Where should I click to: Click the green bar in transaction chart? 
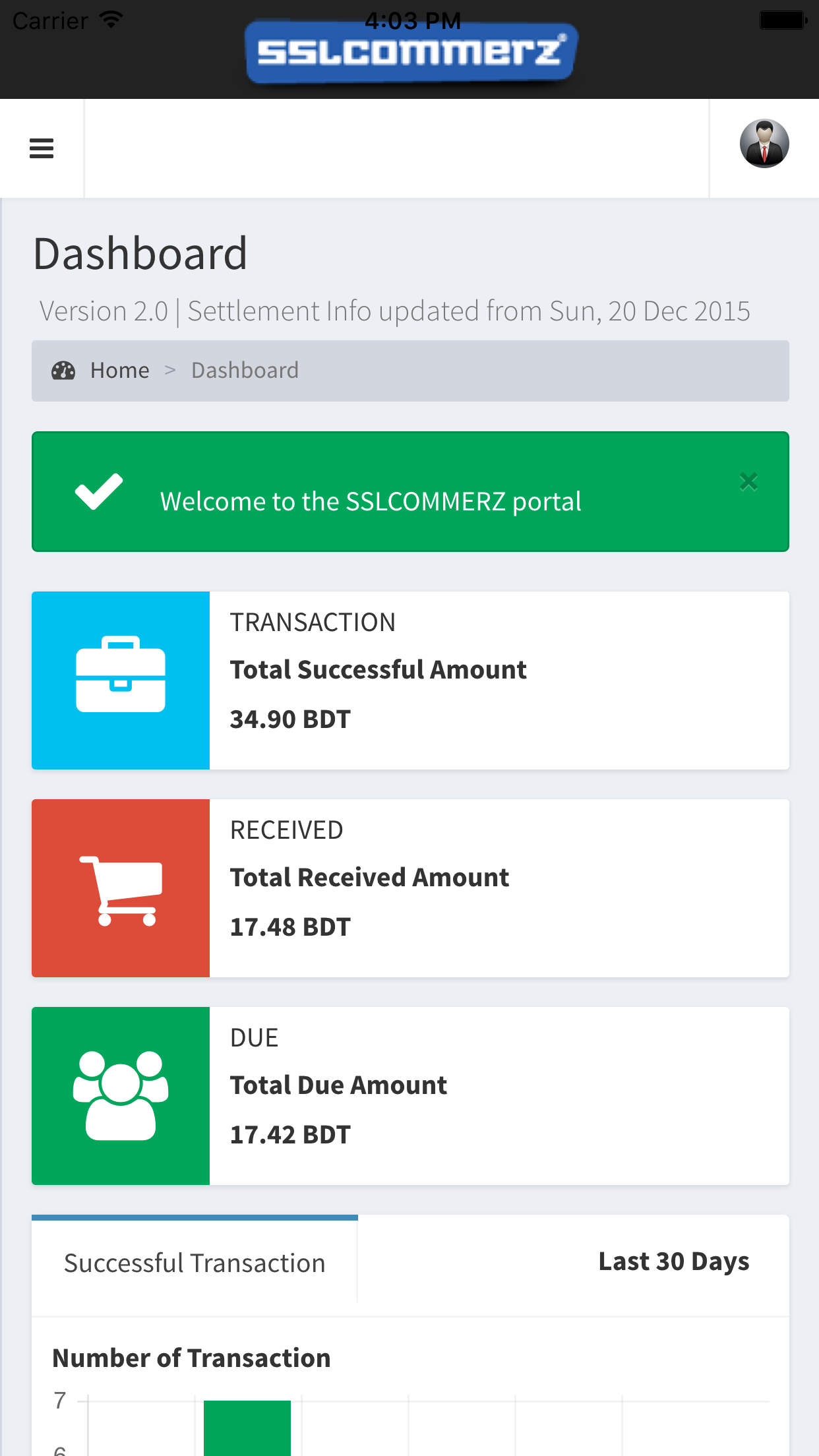point(247,1428)
